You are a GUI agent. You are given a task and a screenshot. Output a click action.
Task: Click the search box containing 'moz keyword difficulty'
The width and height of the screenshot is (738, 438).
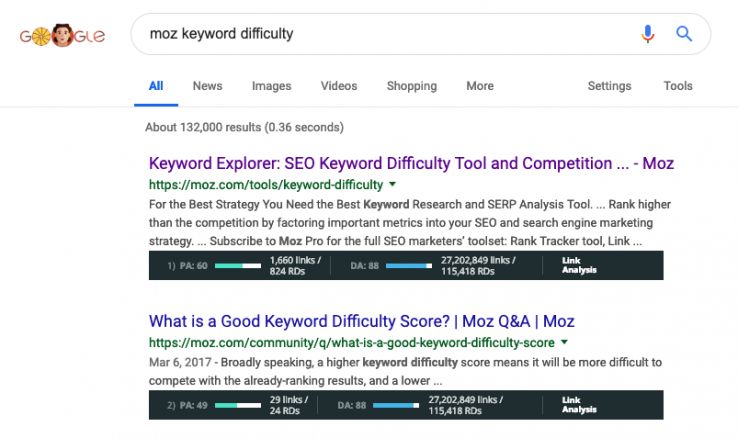[x=380, y=34]
